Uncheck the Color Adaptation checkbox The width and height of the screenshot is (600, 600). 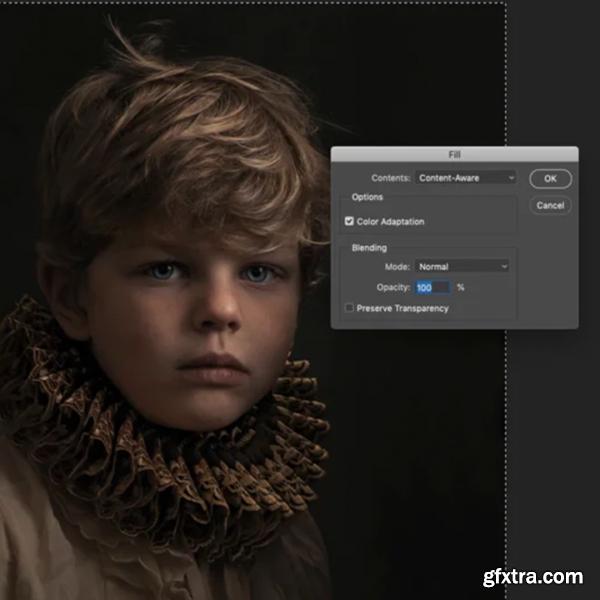click(349, 221)
